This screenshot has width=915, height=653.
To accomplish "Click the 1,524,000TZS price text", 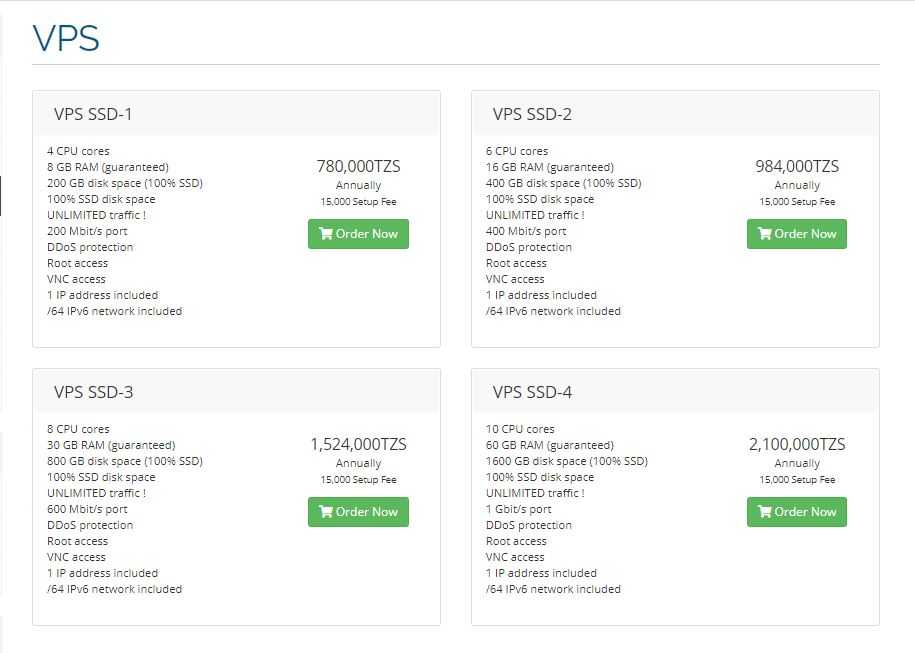I will coord(358,444).
